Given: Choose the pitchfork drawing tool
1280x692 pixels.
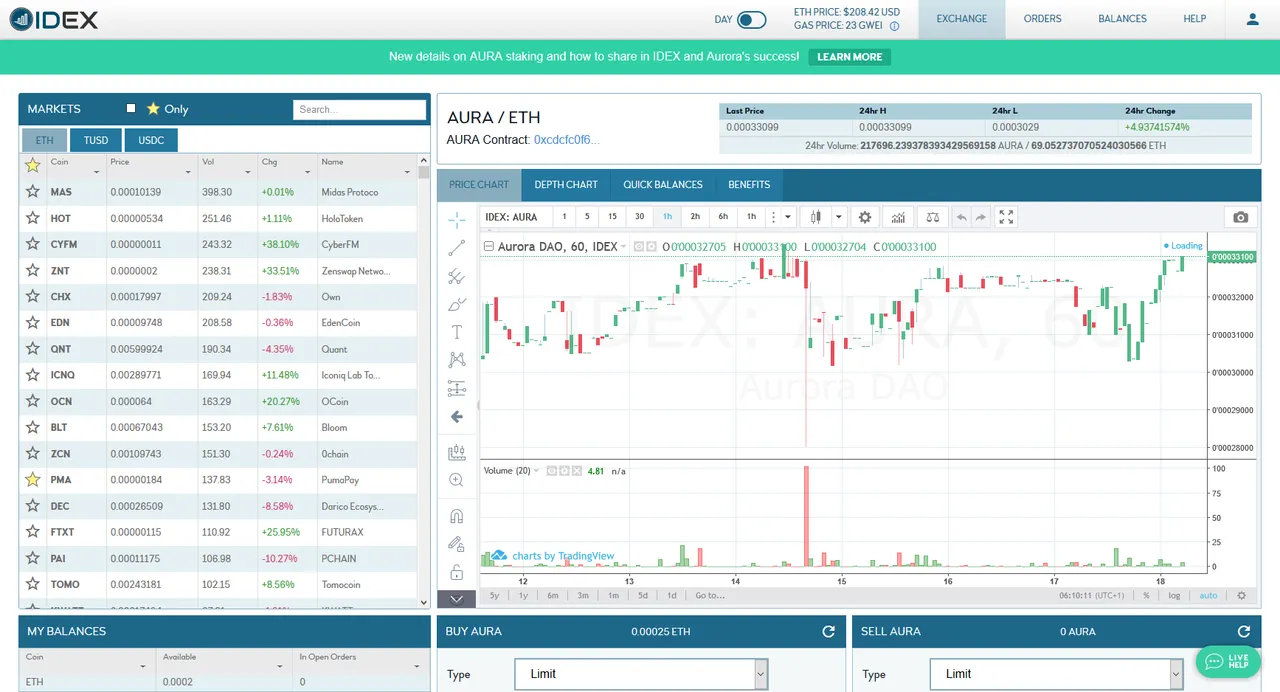Looking at the screenshot, I should coord(457,276).
